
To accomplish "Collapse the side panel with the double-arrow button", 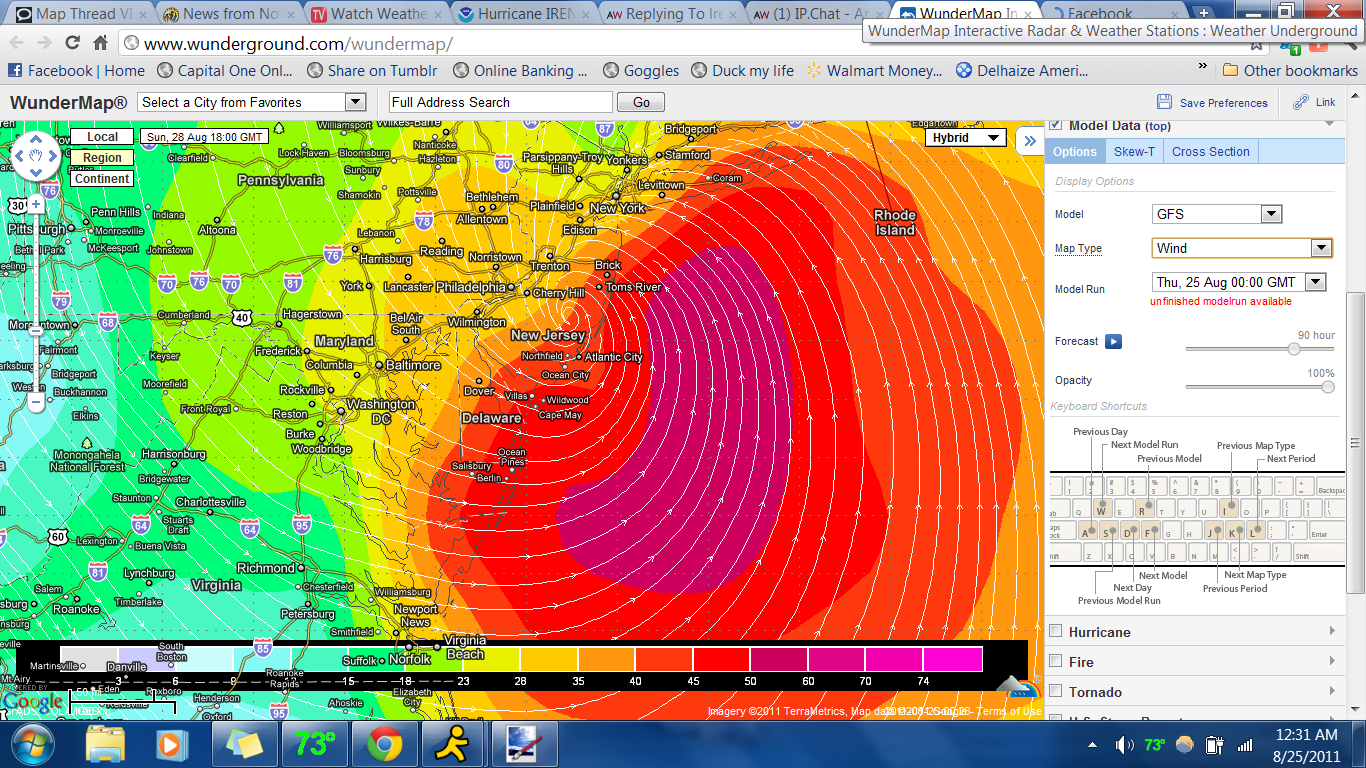I will click(x=1029, y=141).
